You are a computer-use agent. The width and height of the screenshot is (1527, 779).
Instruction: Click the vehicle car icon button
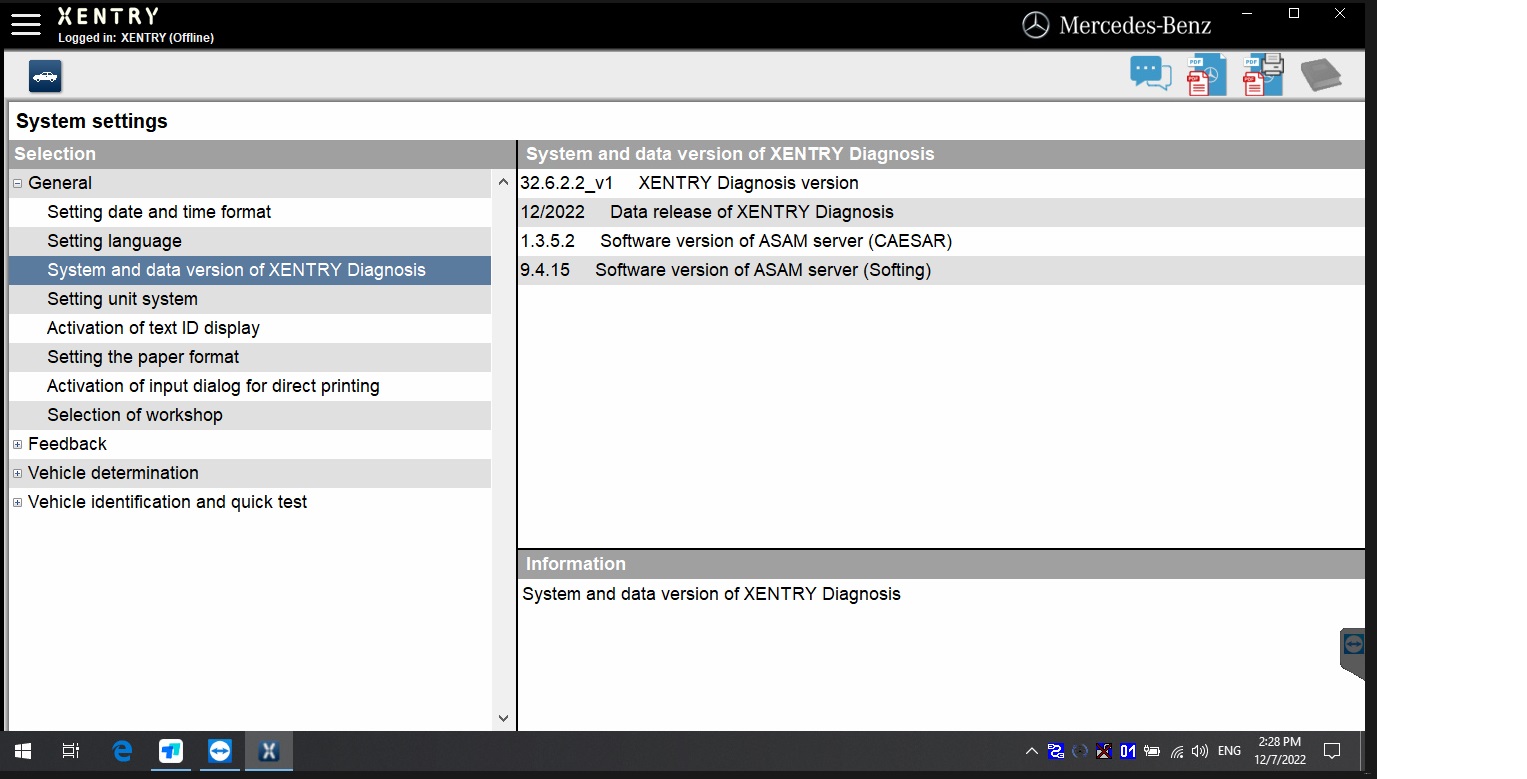tap(45, 76)
